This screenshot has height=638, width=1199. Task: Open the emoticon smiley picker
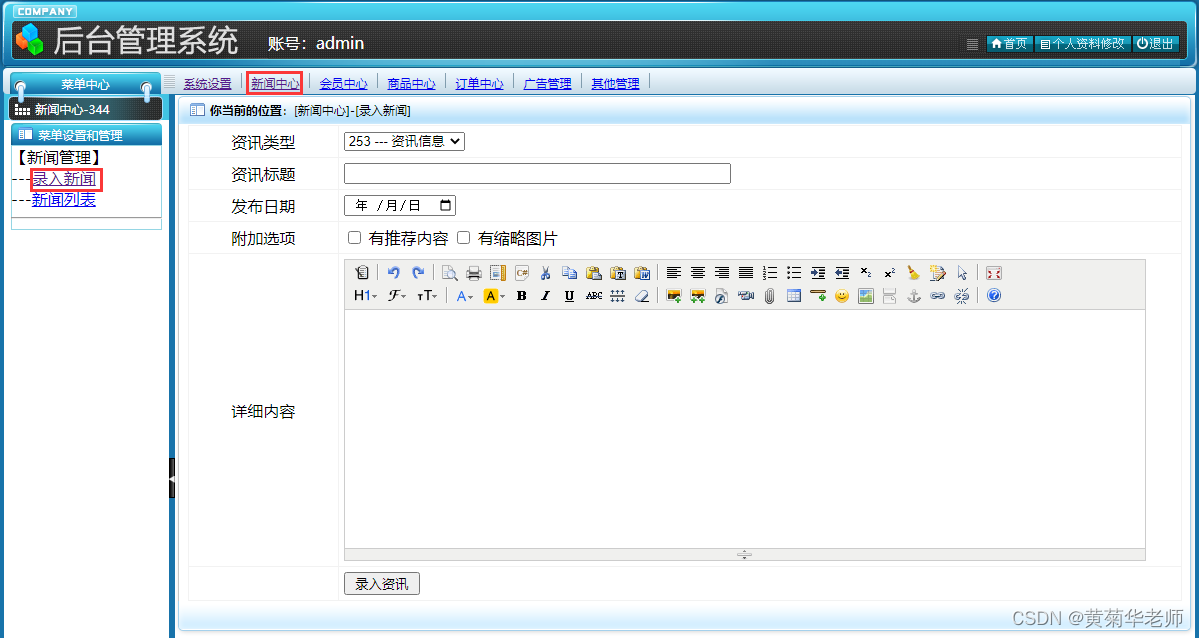[x=842, y=296]
